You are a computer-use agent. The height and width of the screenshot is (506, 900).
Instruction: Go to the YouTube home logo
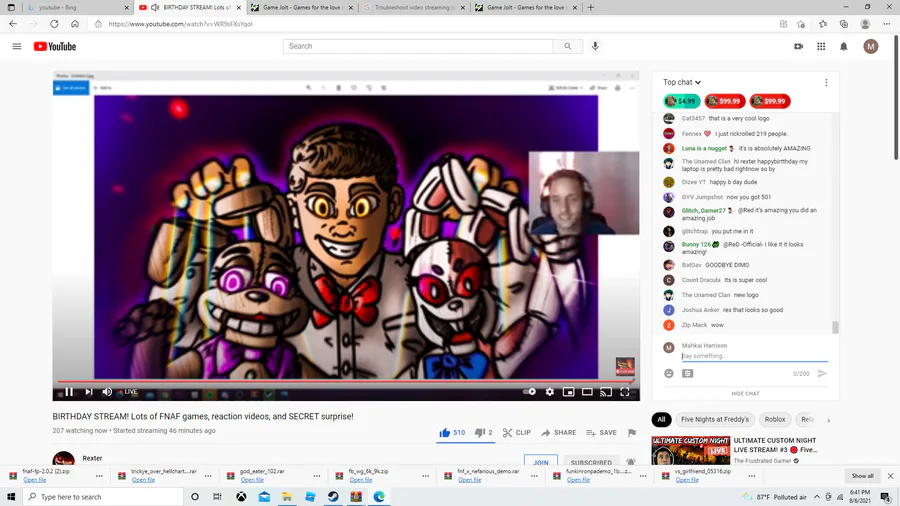(x=55, y=46)
